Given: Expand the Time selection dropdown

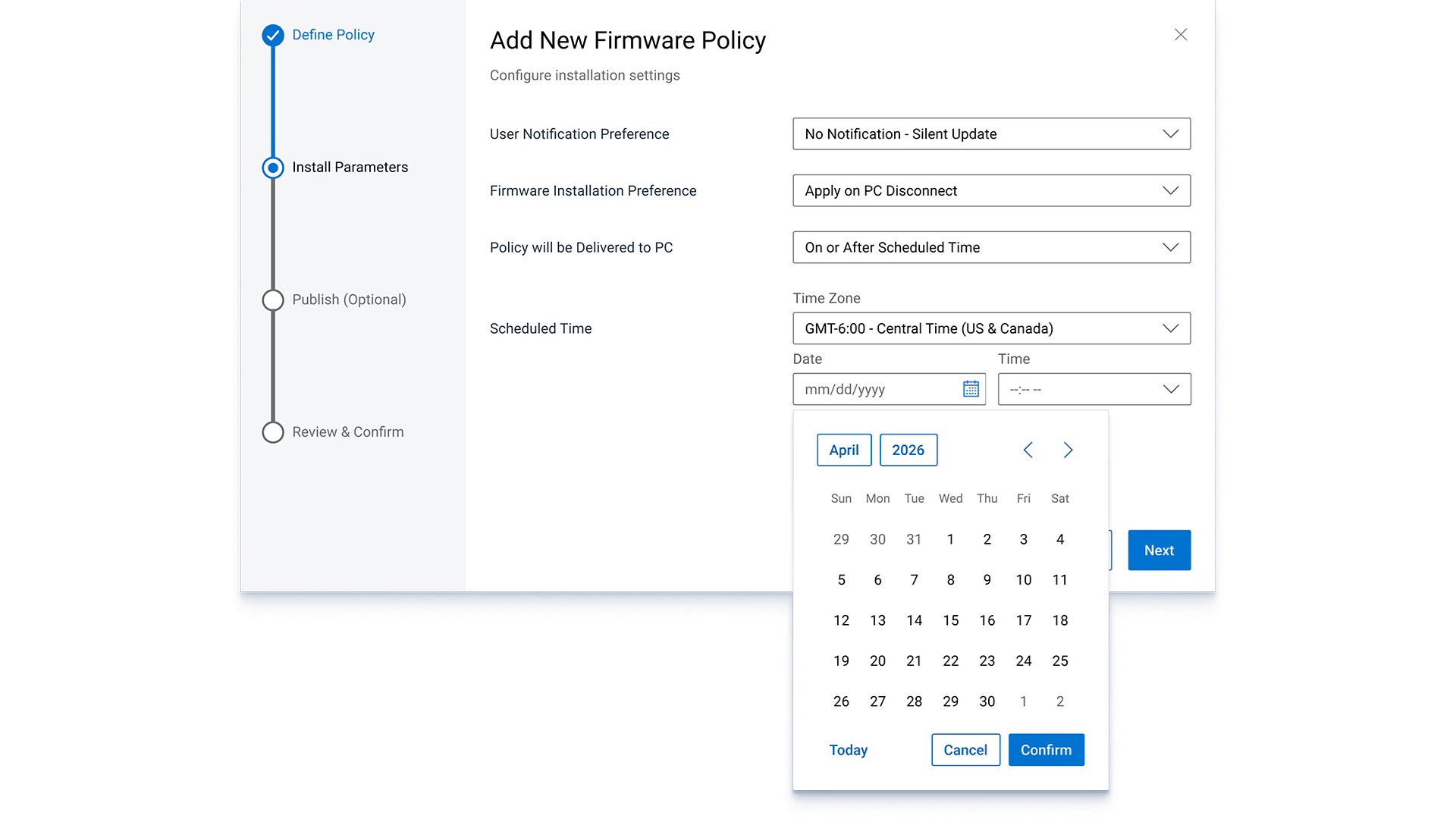Looking at the screenshot, I should tap(1094, 390).
